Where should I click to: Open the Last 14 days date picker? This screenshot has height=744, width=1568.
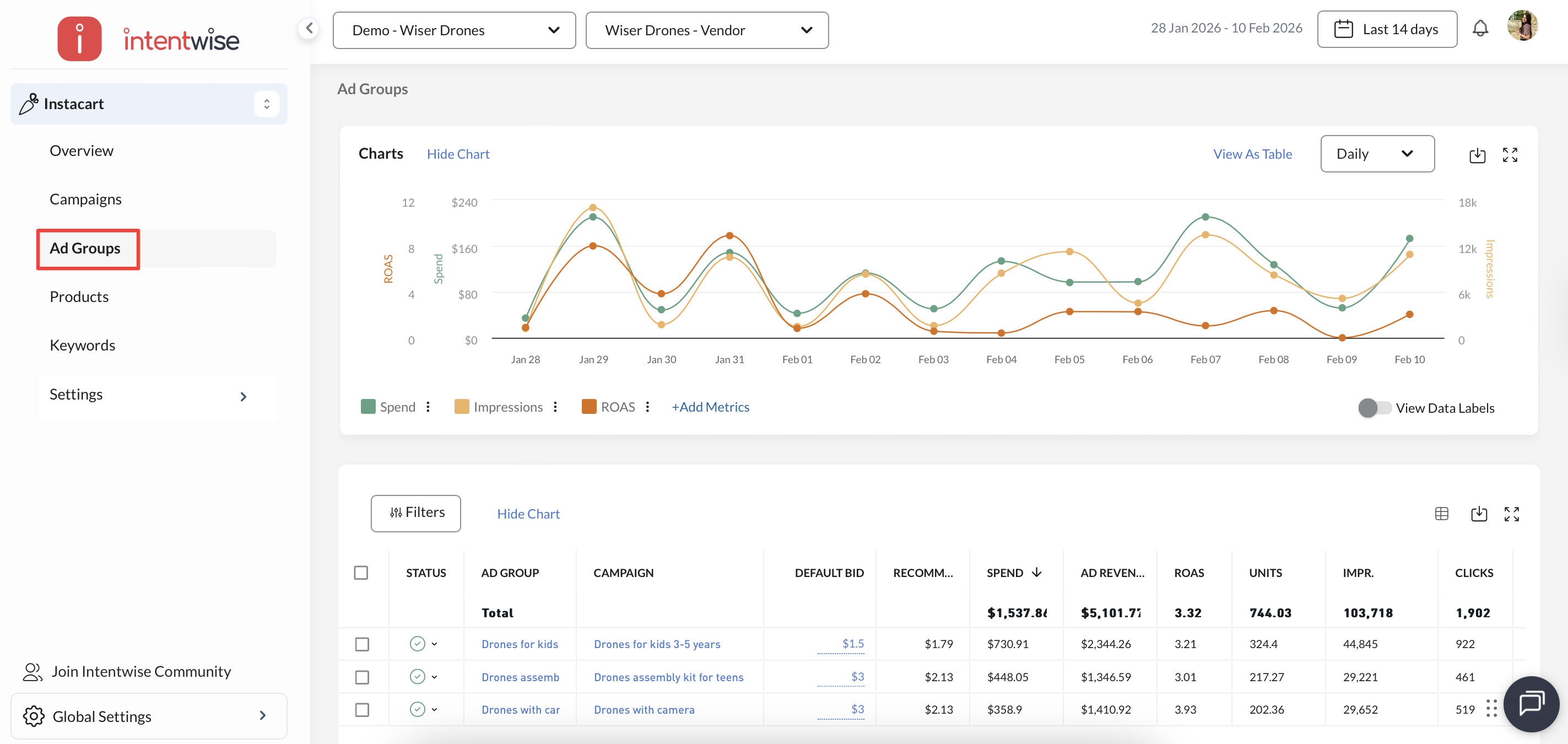point(1387,29)
